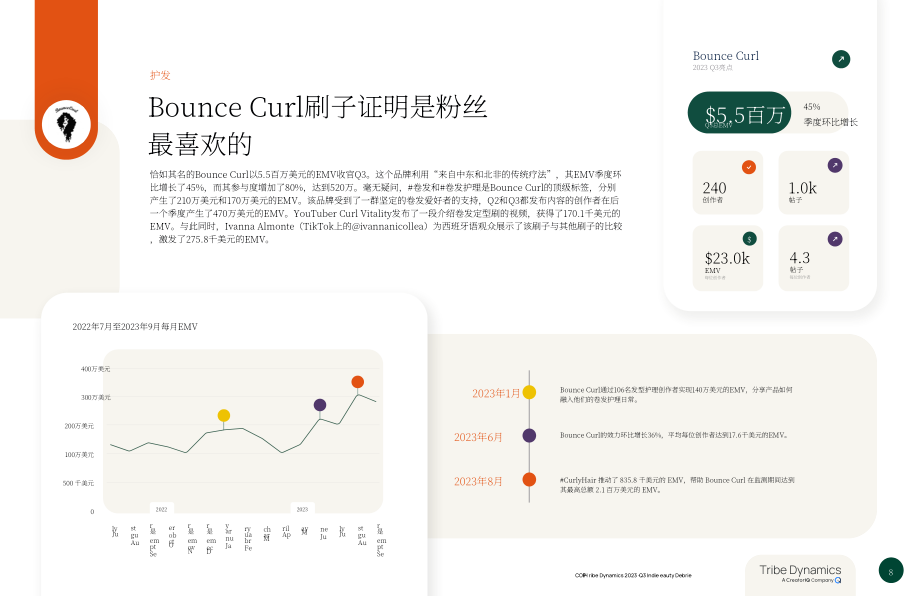Click the #CurlyHair description text

click(677, 485)
